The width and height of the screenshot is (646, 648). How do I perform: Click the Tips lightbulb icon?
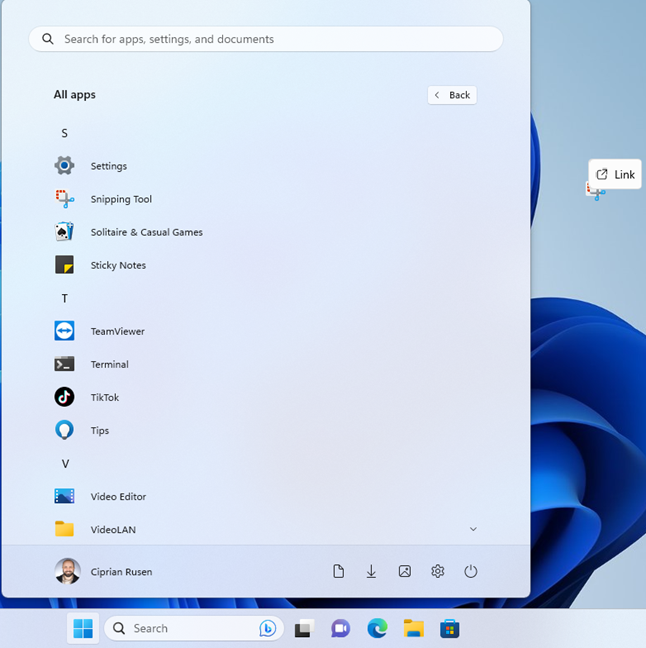(x=64, y=430)
